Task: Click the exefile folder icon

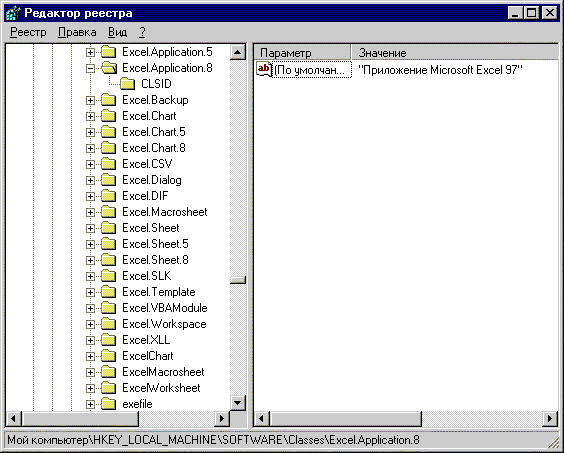Action: click(x=109, y=404)
